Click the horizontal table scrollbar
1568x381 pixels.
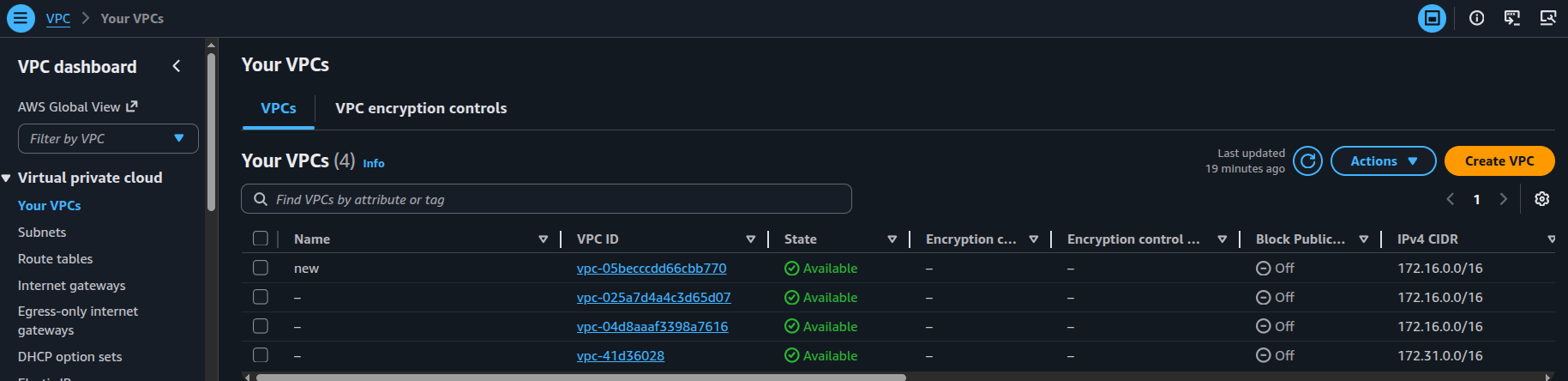click(580, 377)
